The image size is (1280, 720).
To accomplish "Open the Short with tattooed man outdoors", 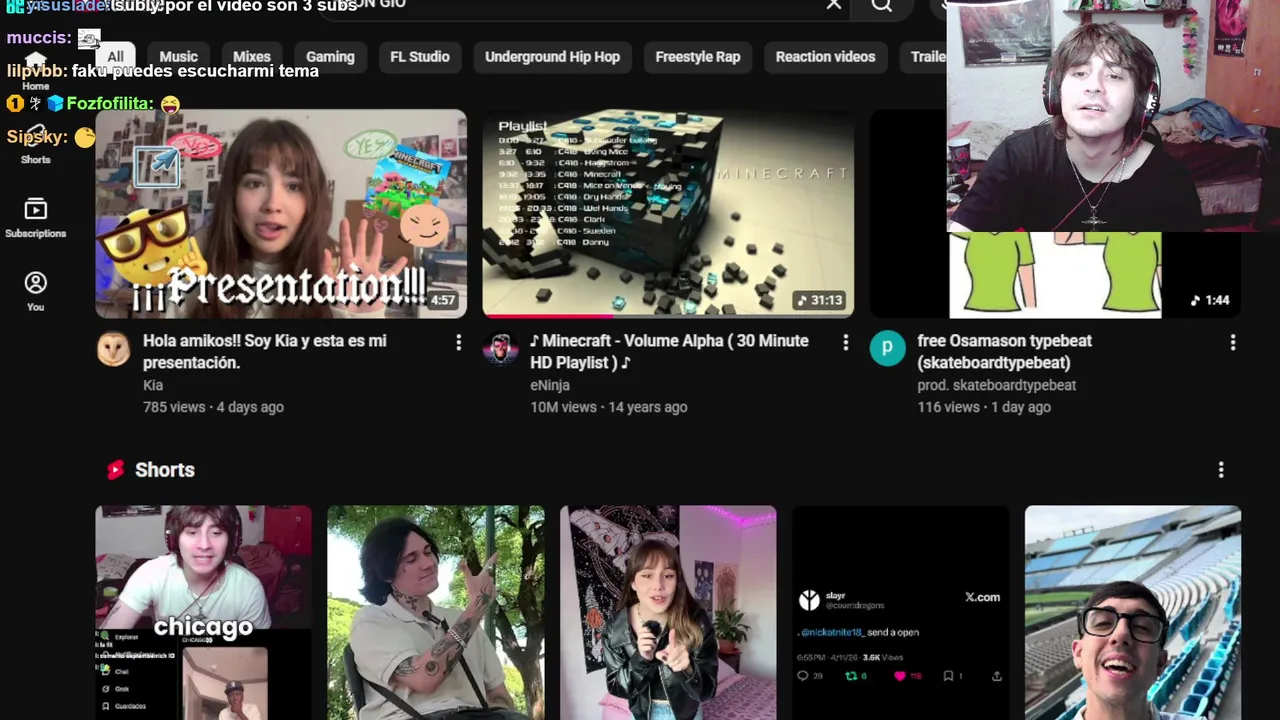I will [x=436, y=613].
